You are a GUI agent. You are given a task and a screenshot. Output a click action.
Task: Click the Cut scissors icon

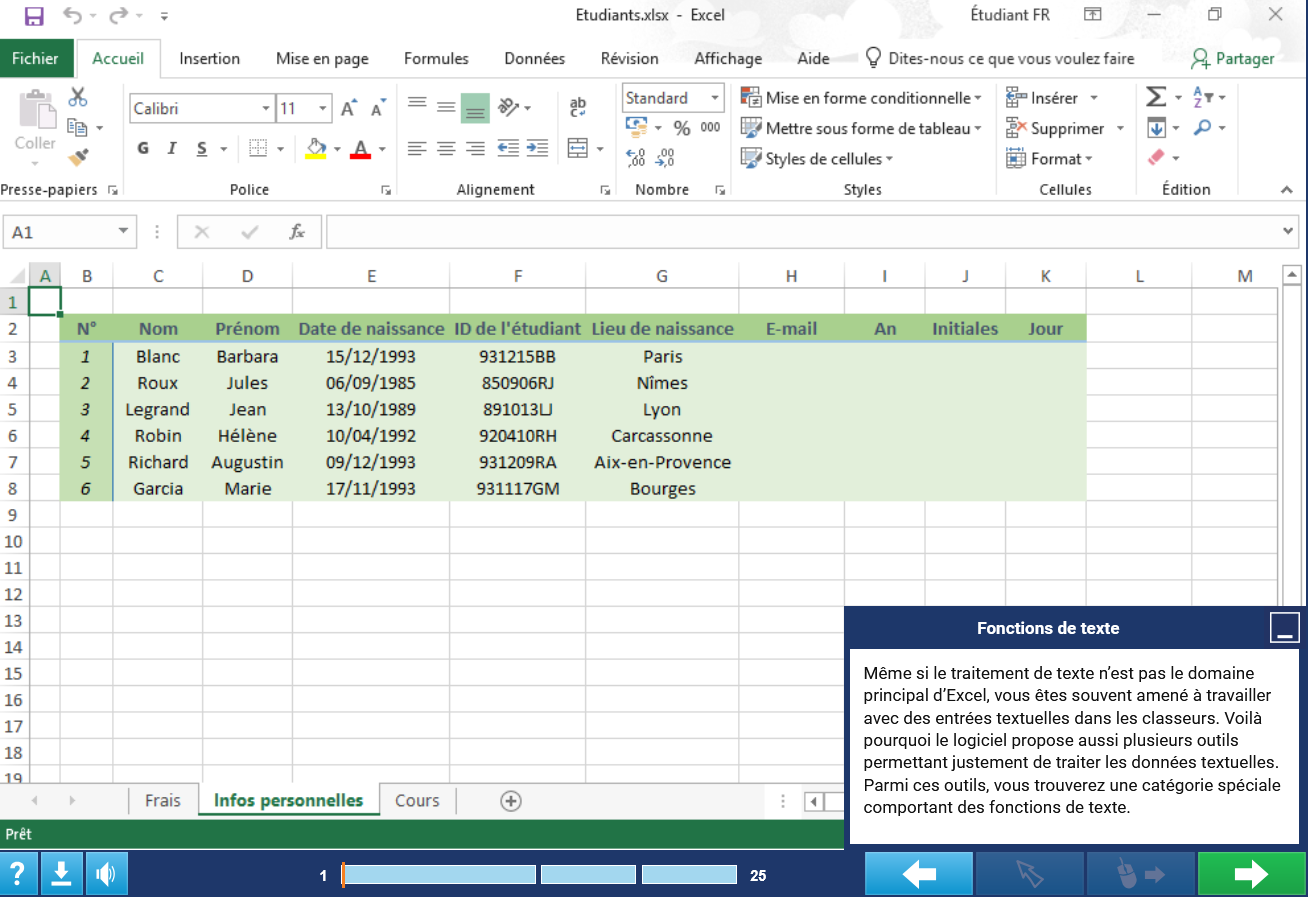click(x=78, y=97)
